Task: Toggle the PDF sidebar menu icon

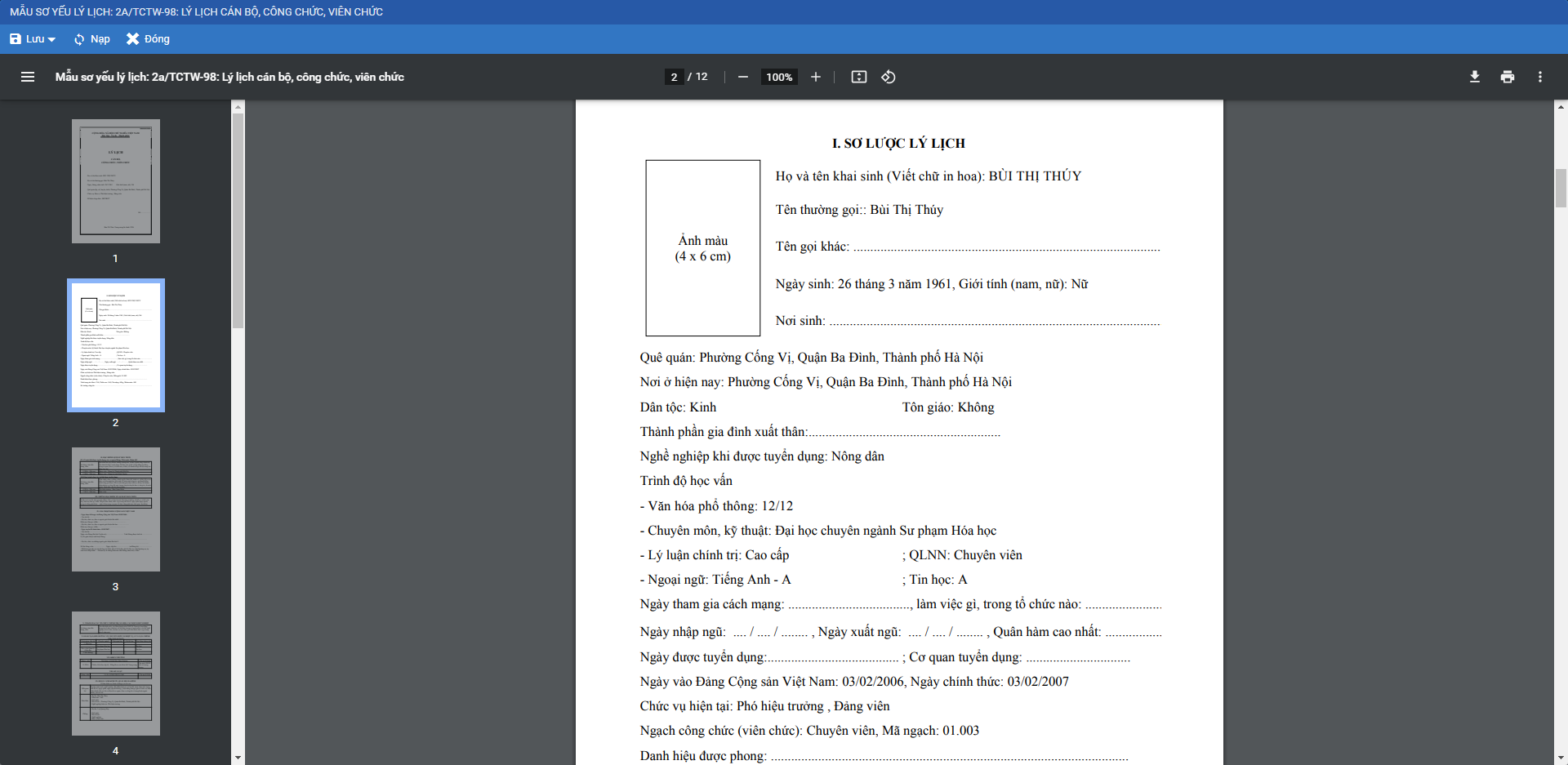Action: point(28,77)
